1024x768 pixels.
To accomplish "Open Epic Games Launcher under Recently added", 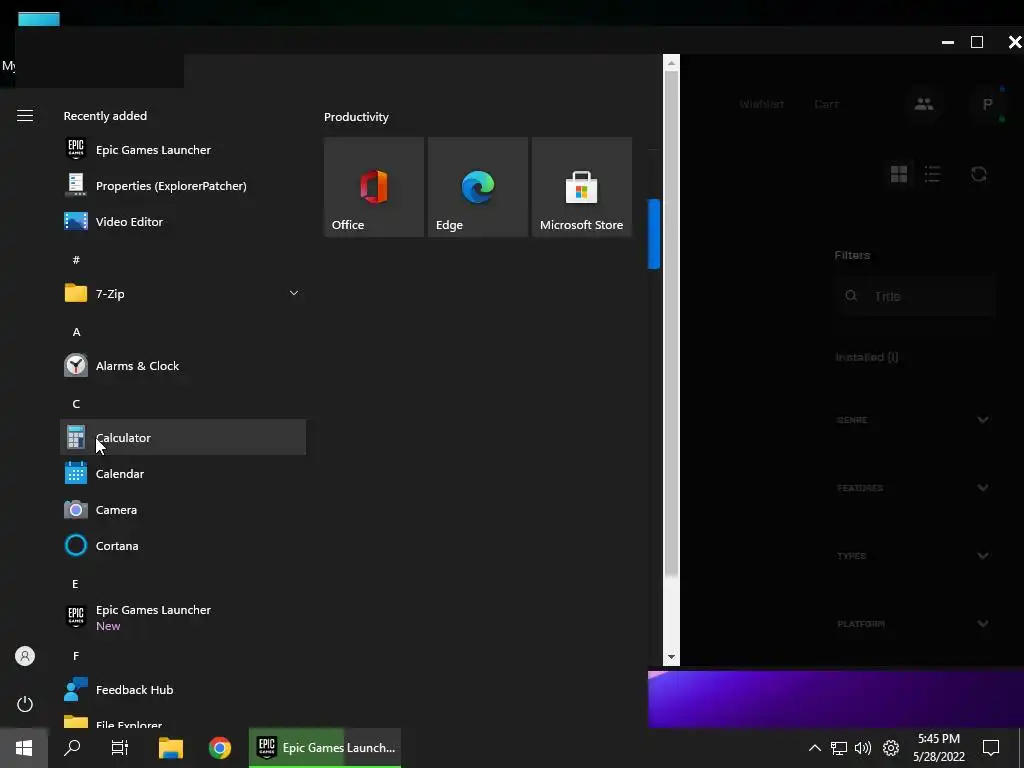I will [x=183, y=150].
